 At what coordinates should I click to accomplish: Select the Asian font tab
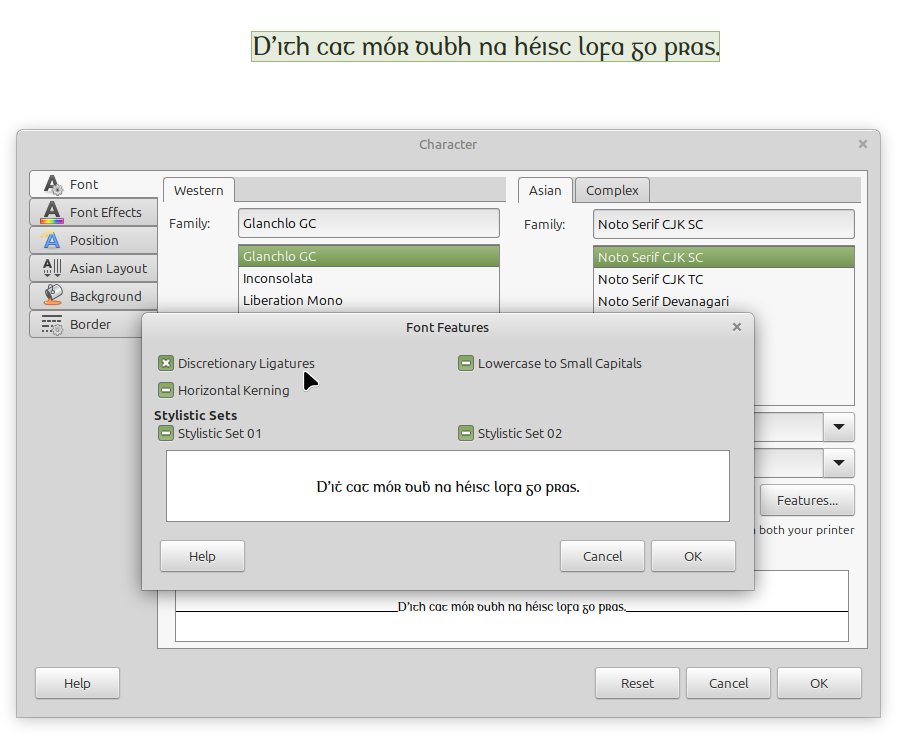pyautogui.click(x=545, y=190)
